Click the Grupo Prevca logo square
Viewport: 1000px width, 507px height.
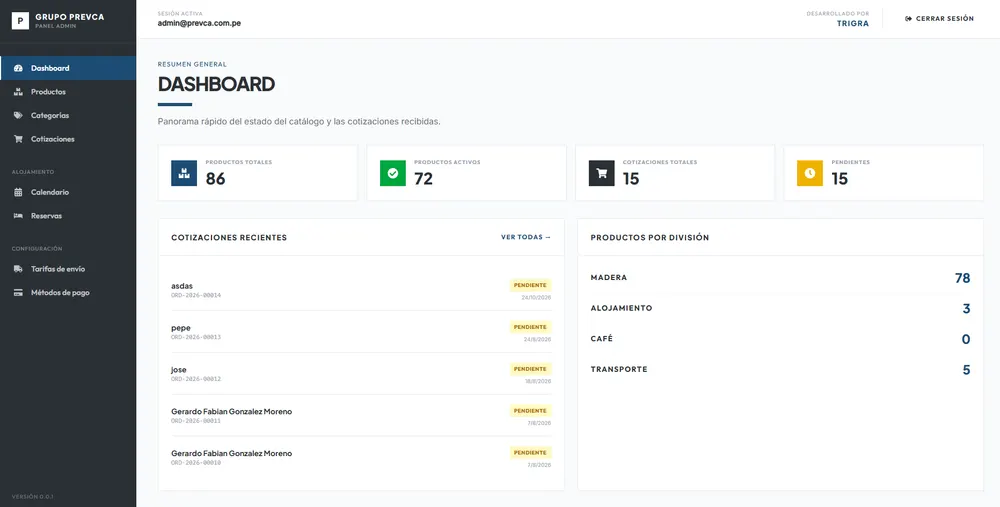(20, 20)
